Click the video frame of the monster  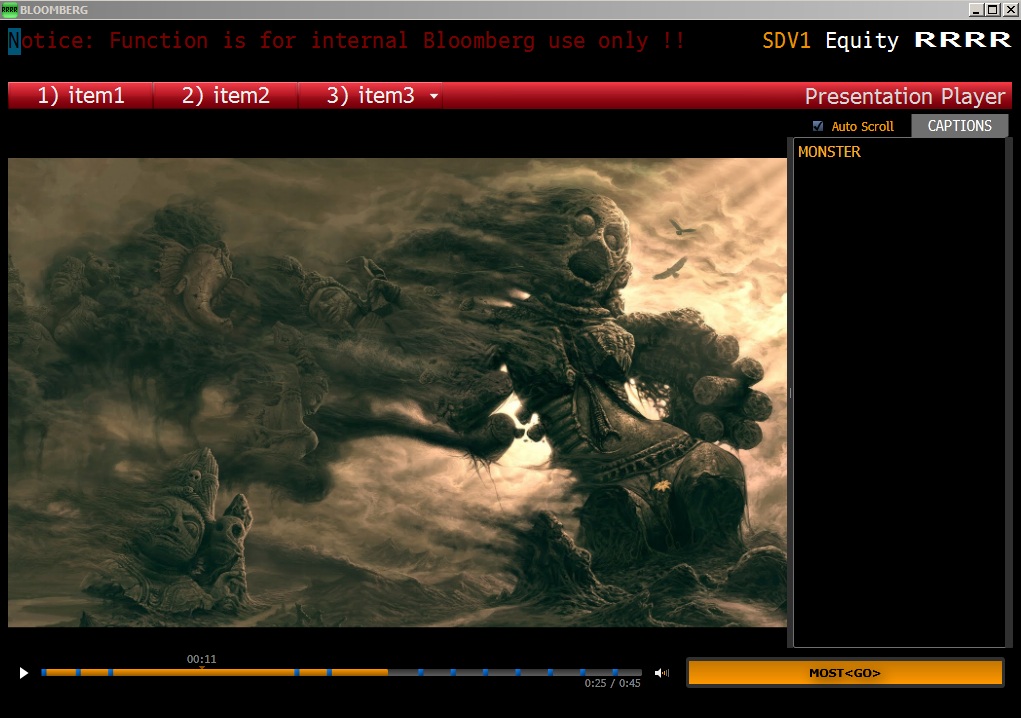397,392
